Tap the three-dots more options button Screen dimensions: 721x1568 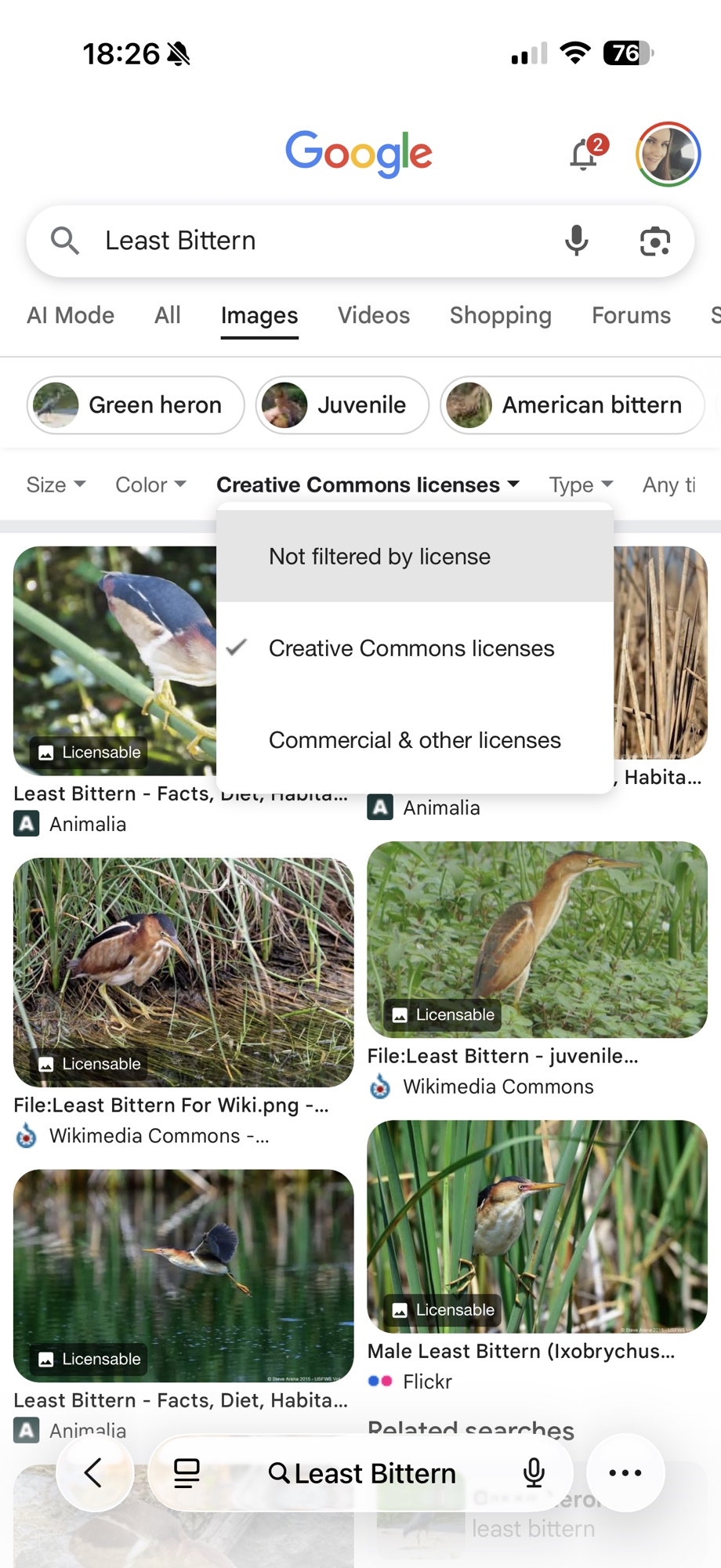tap(625, 1472)
